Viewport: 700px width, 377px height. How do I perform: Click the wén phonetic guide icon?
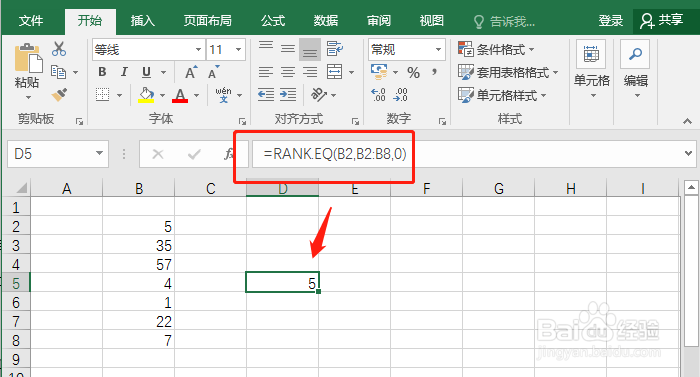tap(223, 95)
